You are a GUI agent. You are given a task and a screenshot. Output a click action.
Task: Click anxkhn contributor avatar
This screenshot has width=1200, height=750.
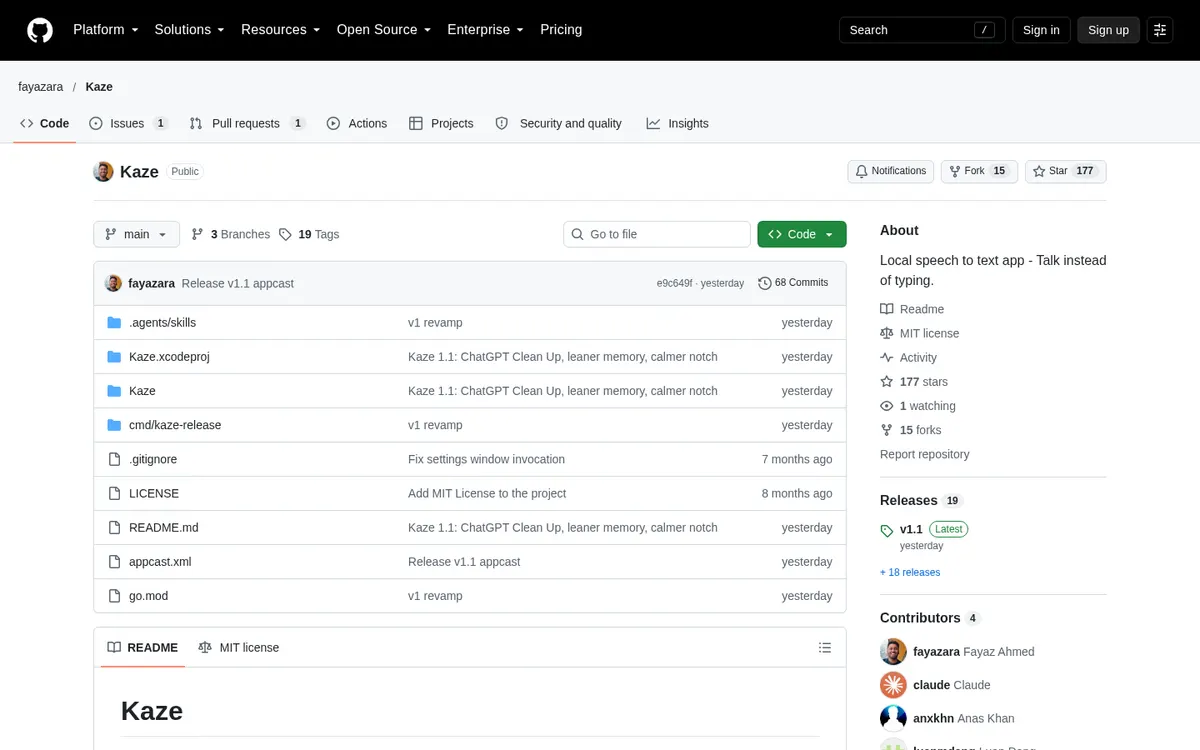[x=893, y=718]
